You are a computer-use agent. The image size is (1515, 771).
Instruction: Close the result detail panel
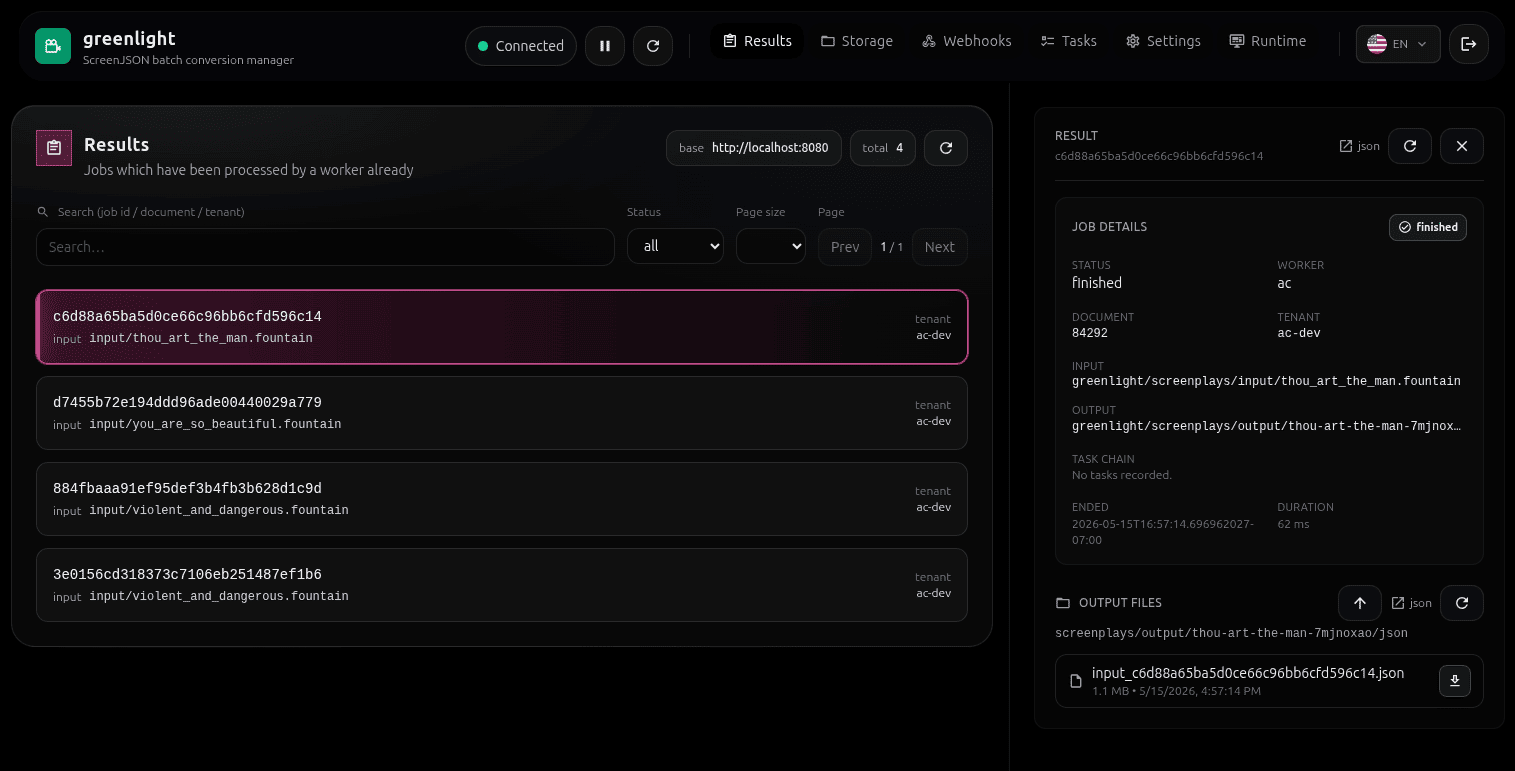(x=1462, y=146)
